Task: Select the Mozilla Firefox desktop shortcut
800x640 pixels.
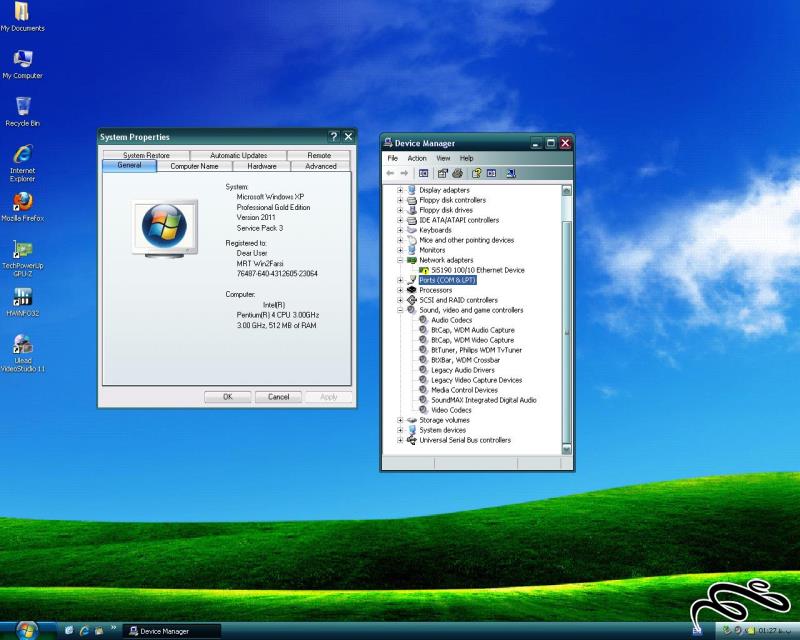Action: click(22, 207)
